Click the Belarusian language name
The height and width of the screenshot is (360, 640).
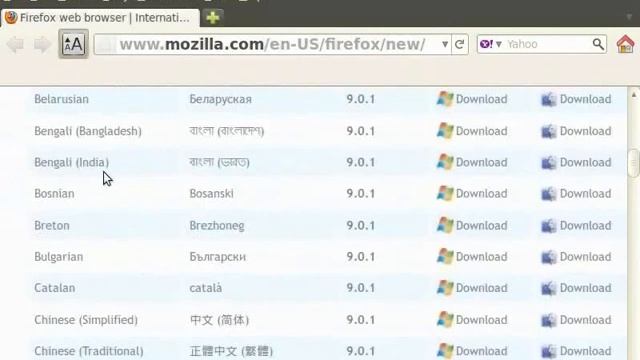(x=61, y=99)
